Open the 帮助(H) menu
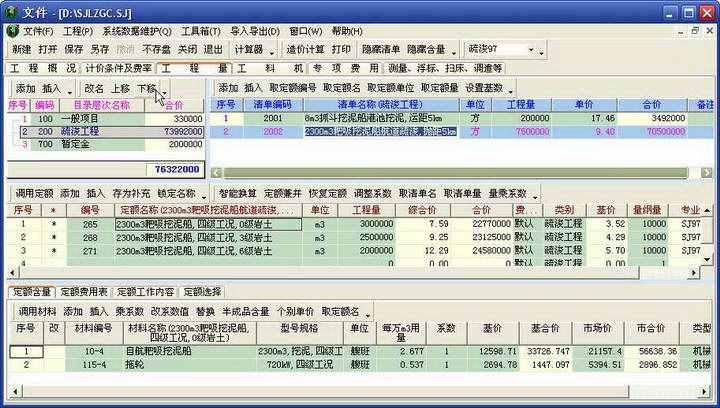The image size is (720, 408). 347,31
